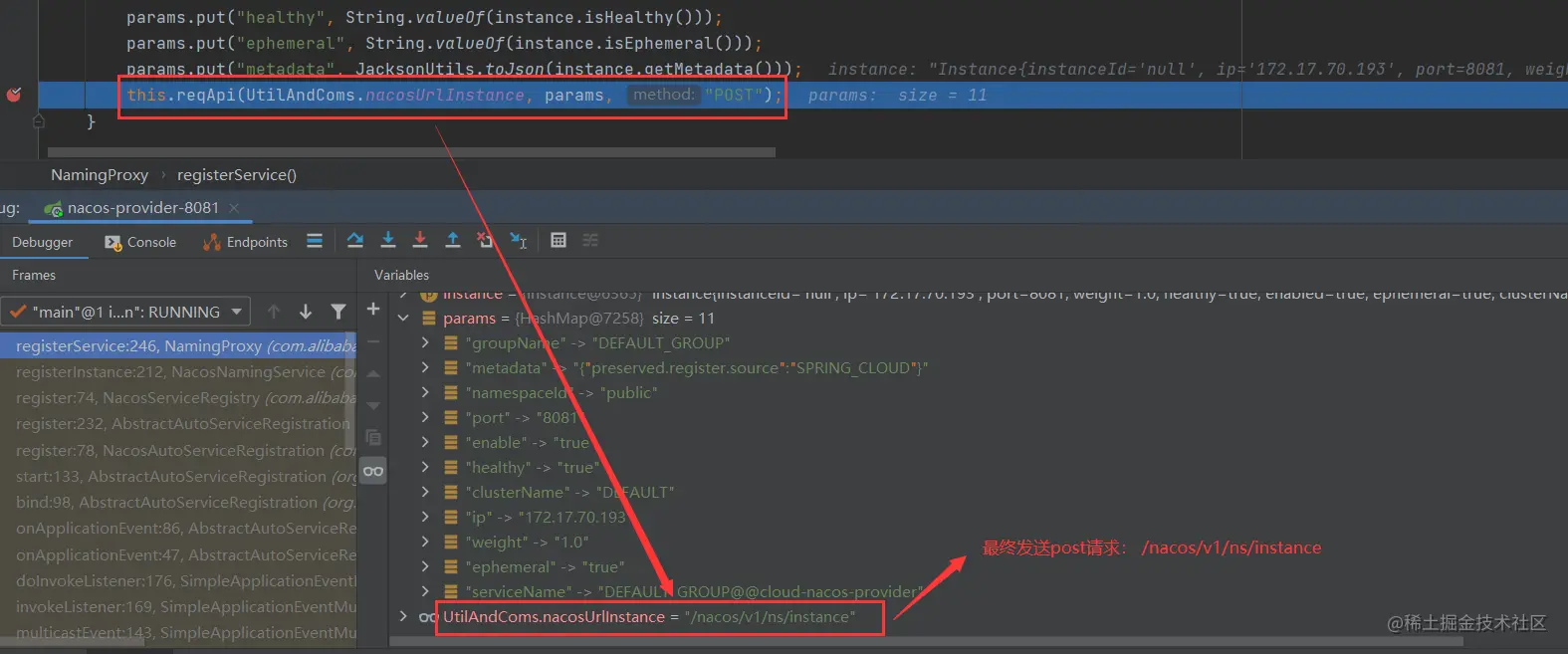Image resolution: width=1568 pixels, height=654 pixels.
Task: Select frame registerInstance:212, NacosNamingService
Action: click(x=178, y=371)
